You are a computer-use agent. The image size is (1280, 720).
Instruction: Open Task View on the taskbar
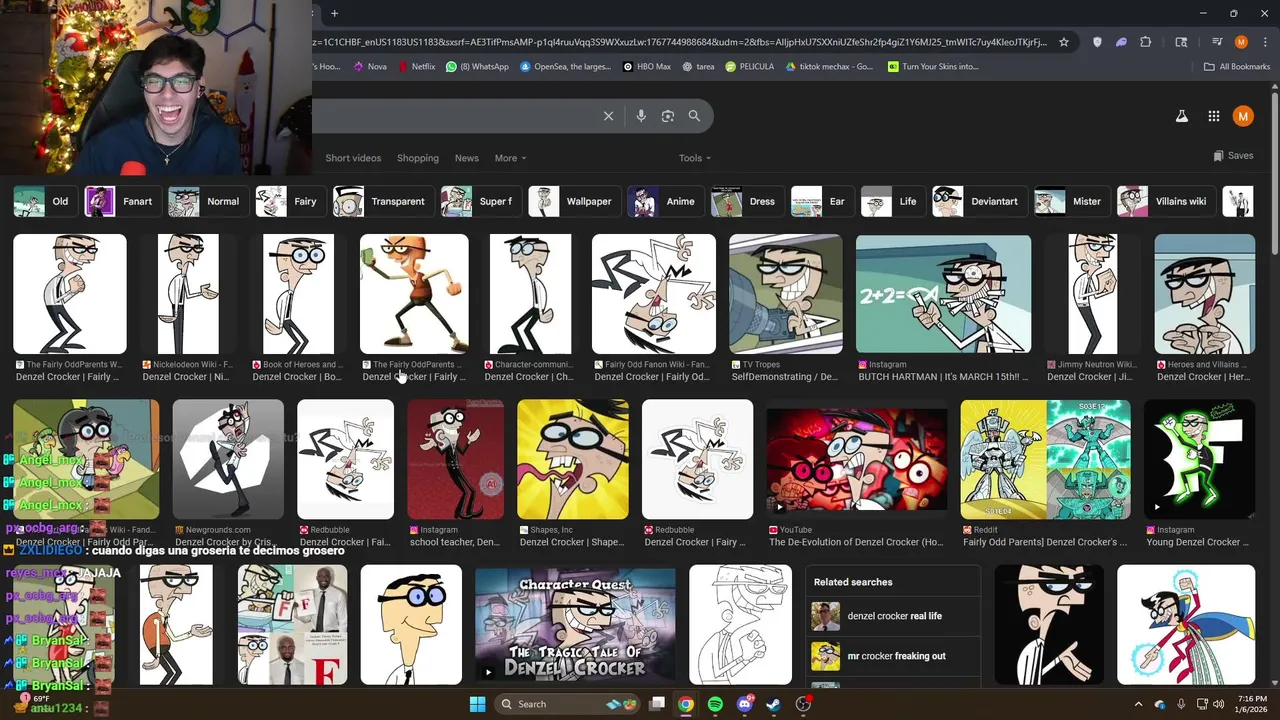657,704
